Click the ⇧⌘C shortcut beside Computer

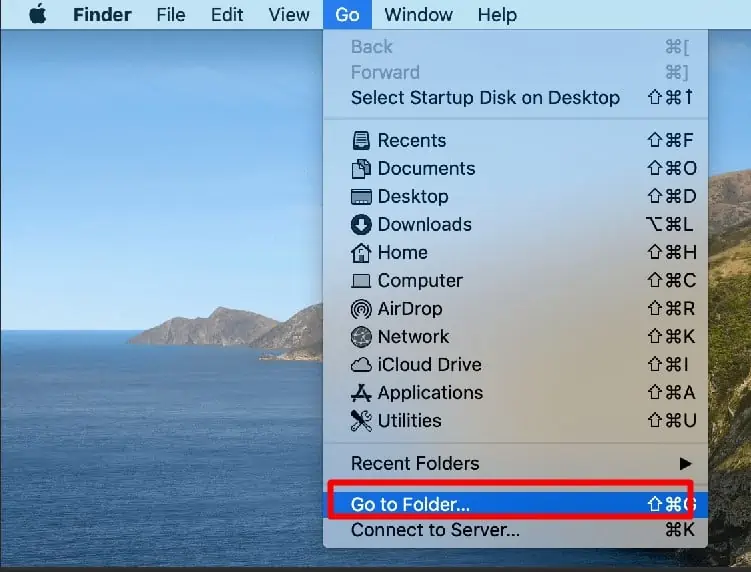[671, 281]
